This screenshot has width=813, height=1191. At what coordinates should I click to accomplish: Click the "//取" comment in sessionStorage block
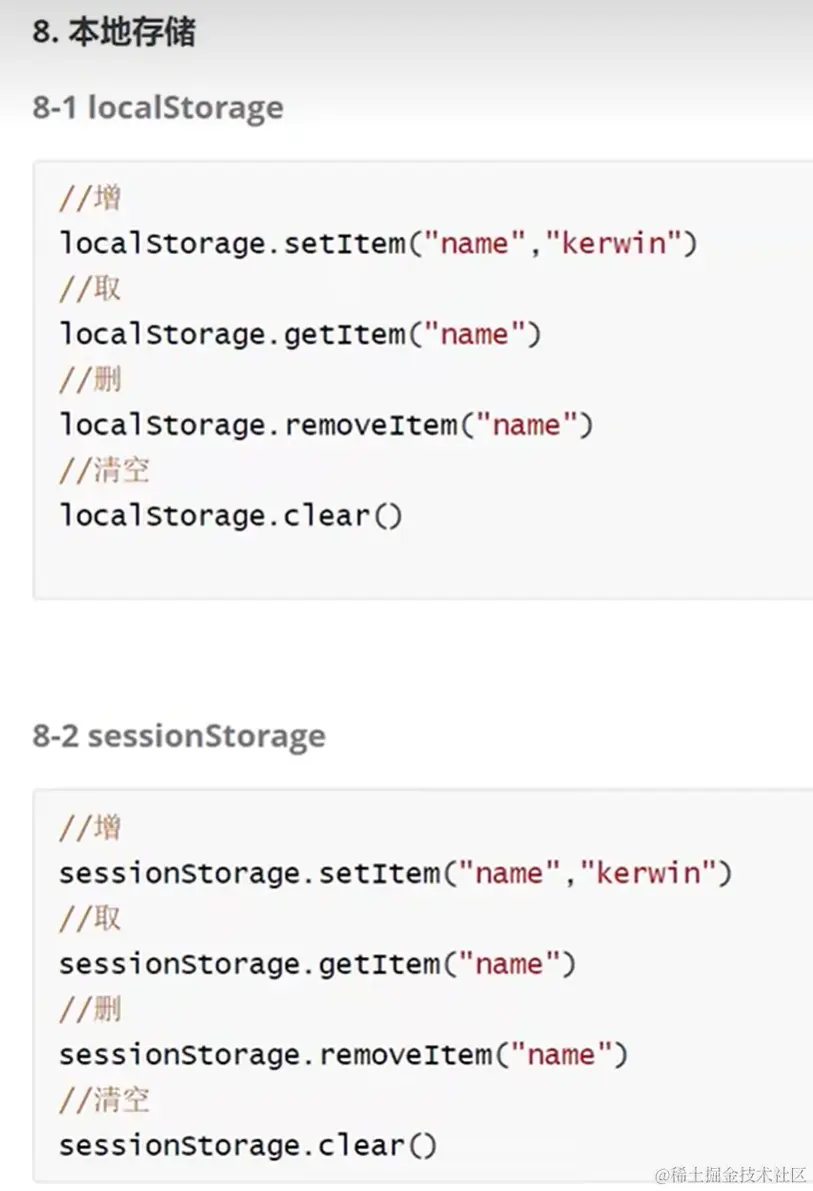pos(90,918)
